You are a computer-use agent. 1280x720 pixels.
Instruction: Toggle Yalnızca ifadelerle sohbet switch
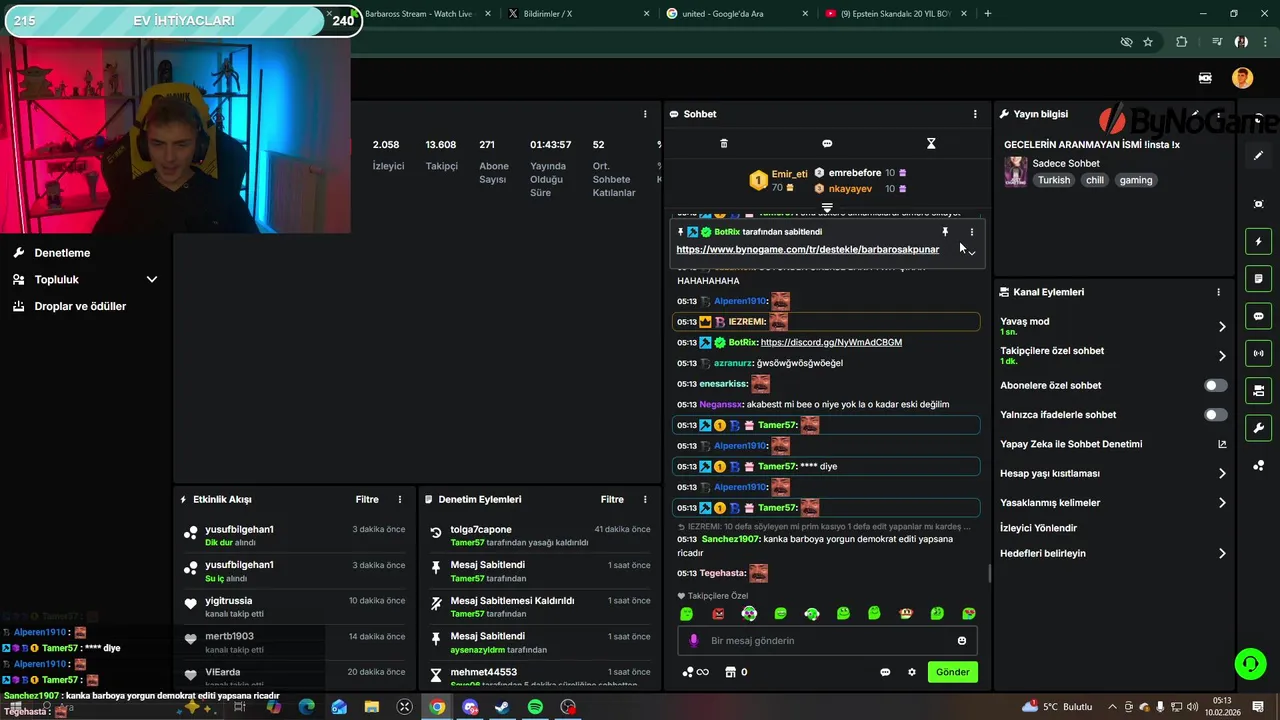pyautogui.click(x=1215, y=414)
